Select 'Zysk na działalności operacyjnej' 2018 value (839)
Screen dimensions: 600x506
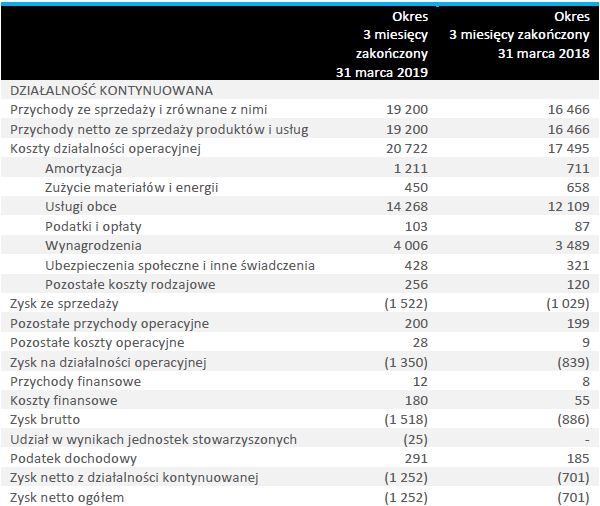click(573, 362)
